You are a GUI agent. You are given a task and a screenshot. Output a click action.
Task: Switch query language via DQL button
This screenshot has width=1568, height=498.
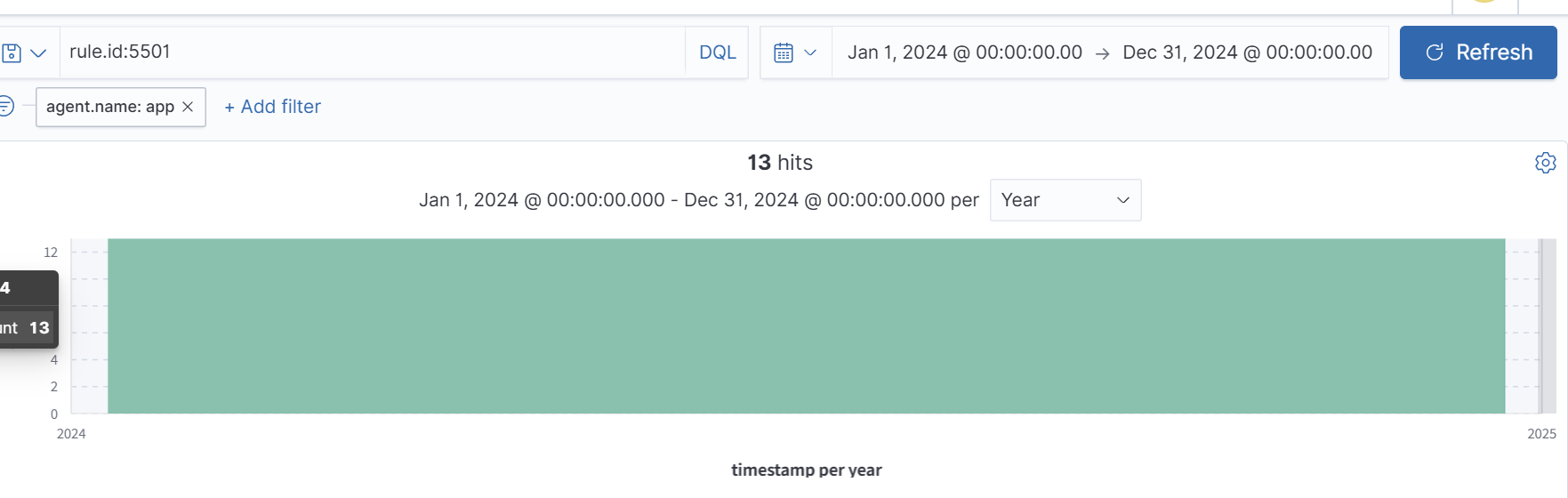click(x=717, y=52)
